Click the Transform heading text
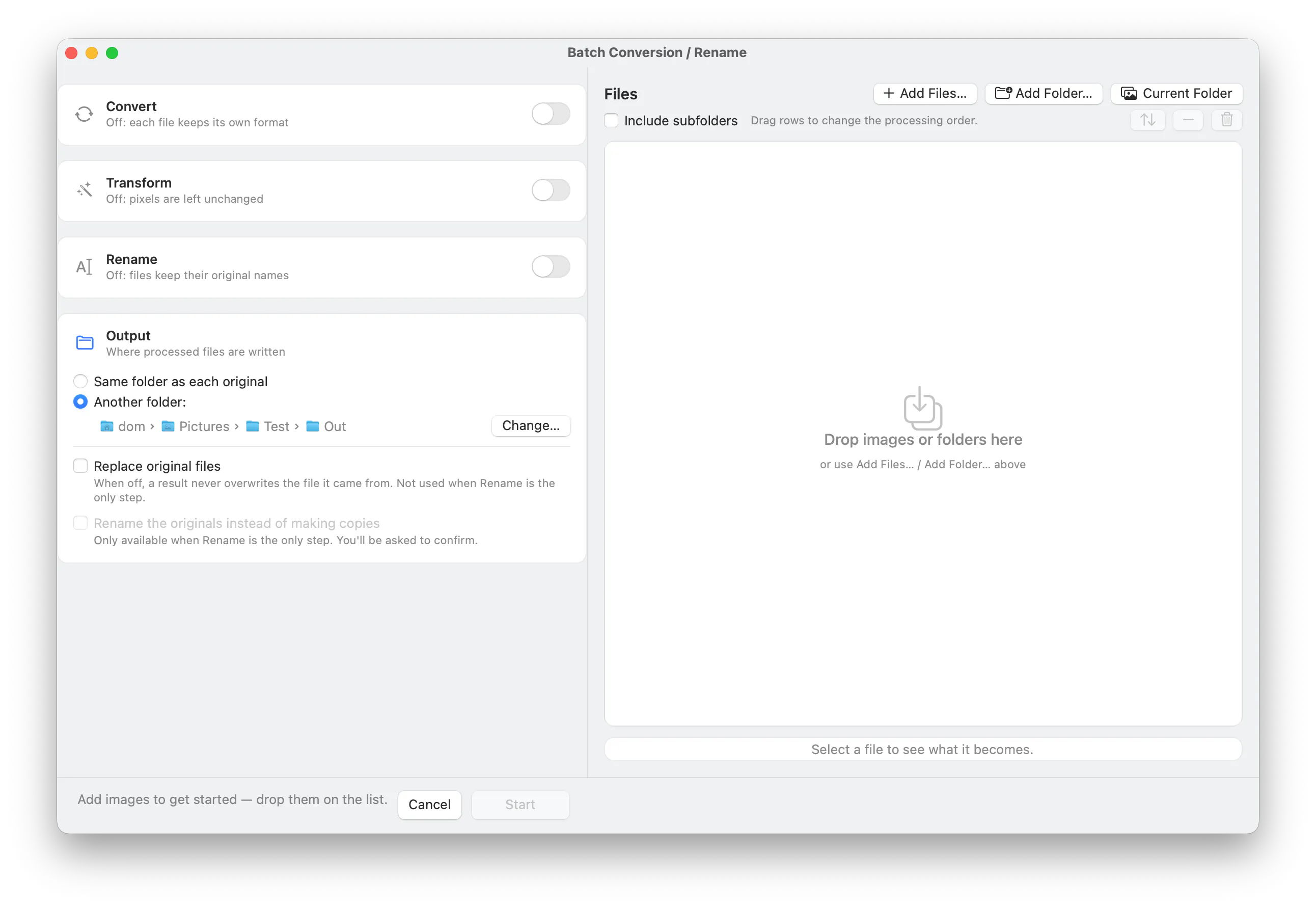The image size is (1316, 909). tap(139, 183)
